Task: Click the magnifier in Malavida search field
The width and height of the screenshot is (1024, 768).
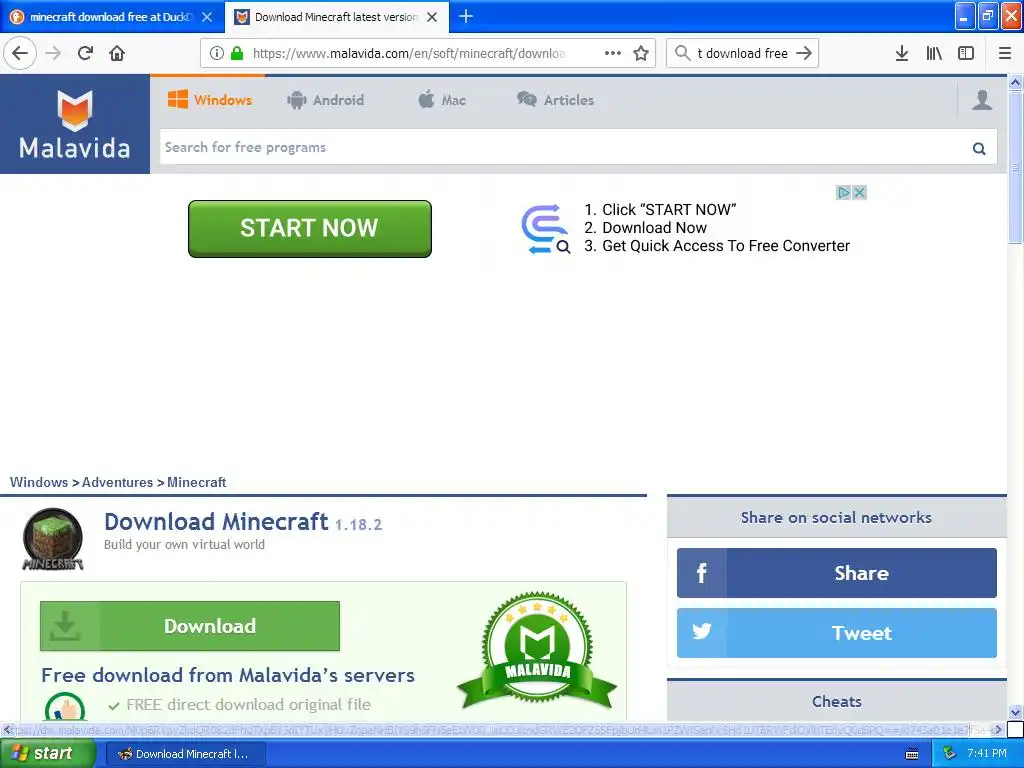Action: click(979, 148)
